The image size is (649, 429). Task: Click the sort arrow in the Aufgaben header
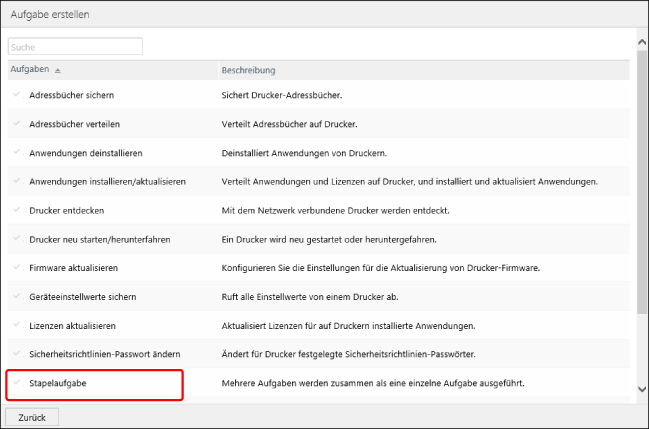point(57,71)
